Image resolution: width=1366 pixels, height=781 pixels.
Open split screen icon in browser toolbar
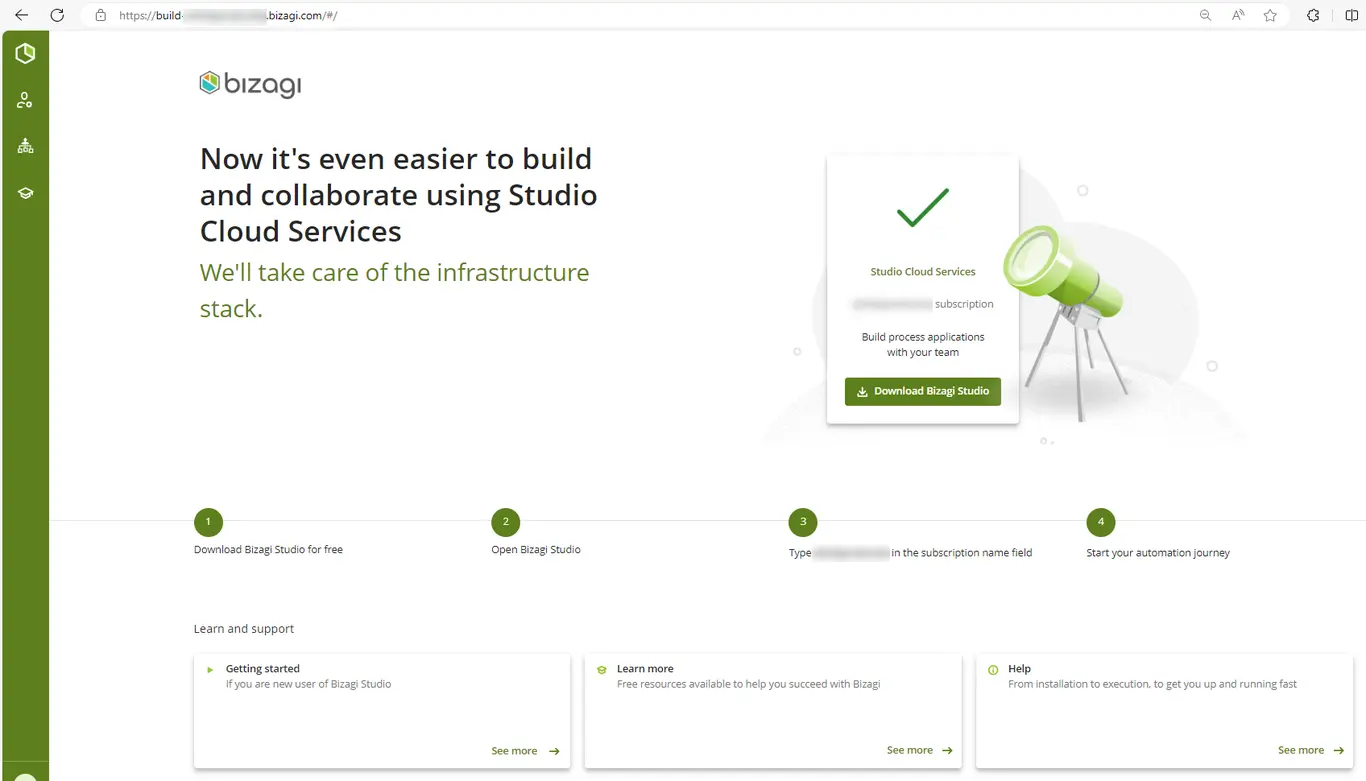click(x=1352, y=15)
